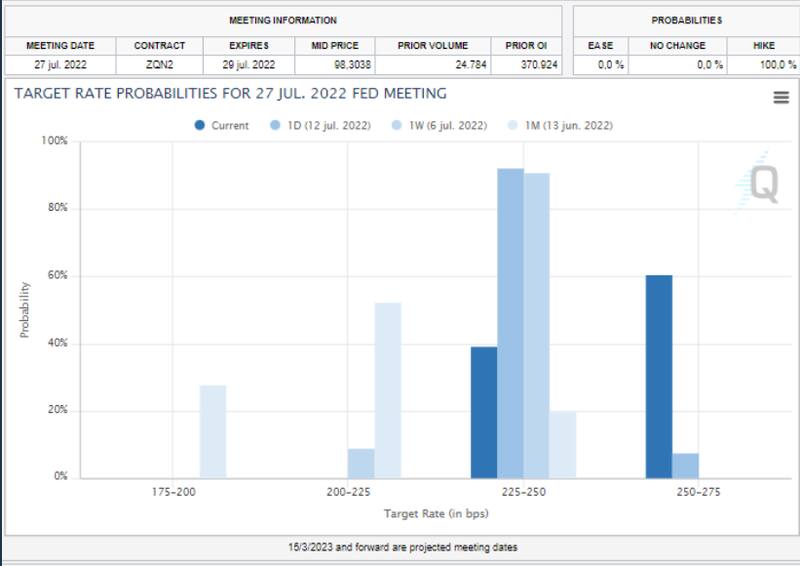Click the dark blue Current legend dot
The image size is (800, 566).
click(200, 126)
